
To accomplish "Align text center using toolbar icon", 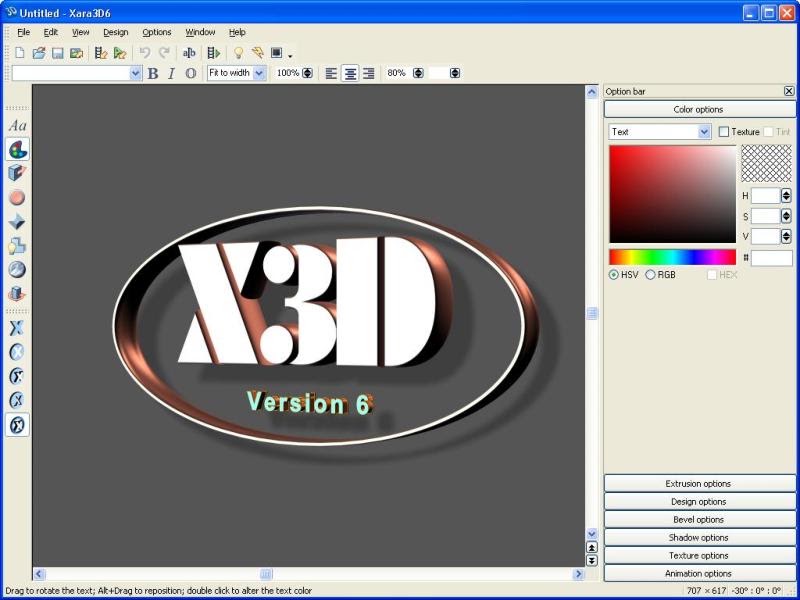I will pos(350,73).
